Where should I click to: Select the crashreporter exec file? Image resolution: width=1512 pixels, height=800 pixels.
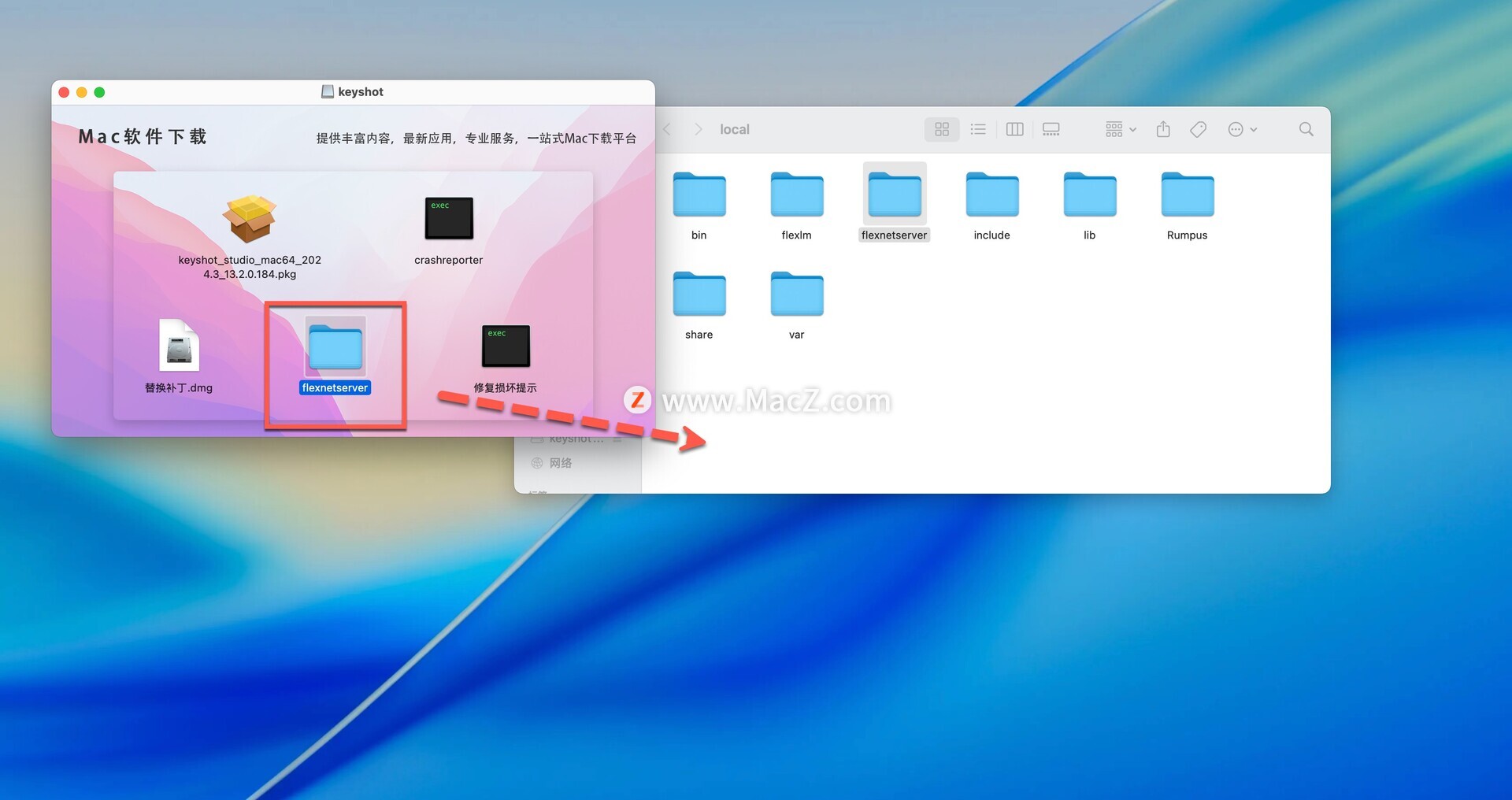[449, 218]
